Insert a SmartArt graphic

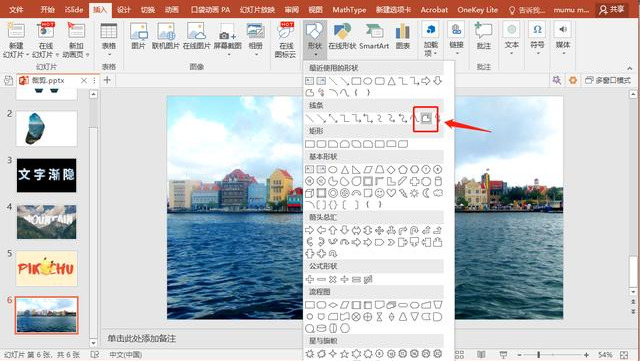tap(374, 37)
